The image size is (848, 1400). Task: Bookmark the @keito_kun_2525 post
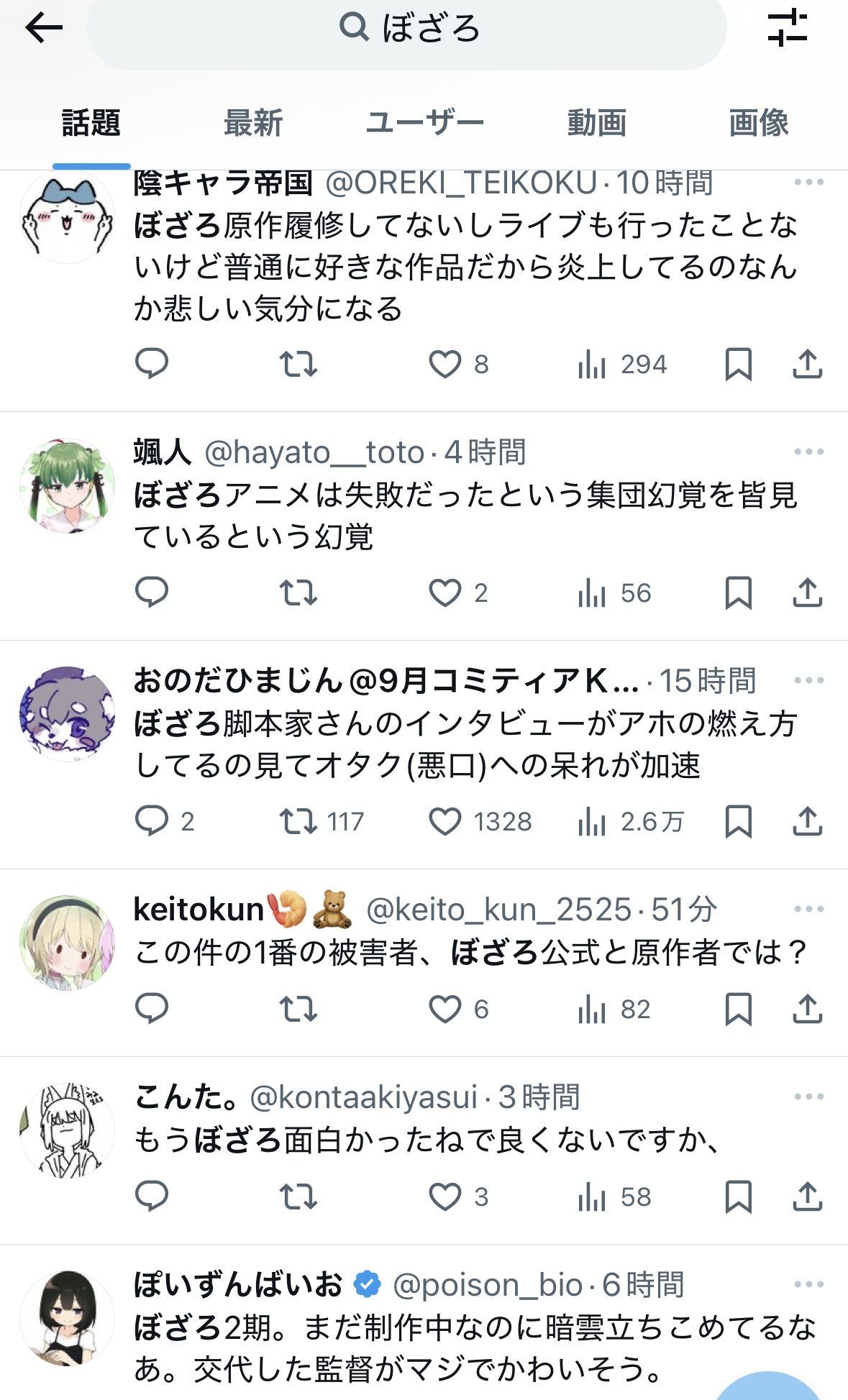[x=738, y=1010]
